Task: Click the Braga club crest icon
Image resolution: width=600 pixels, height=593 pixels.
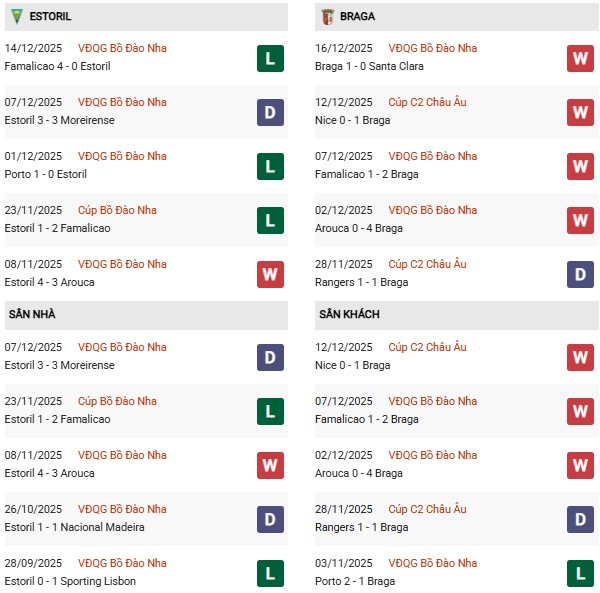Action: (326, 16)
